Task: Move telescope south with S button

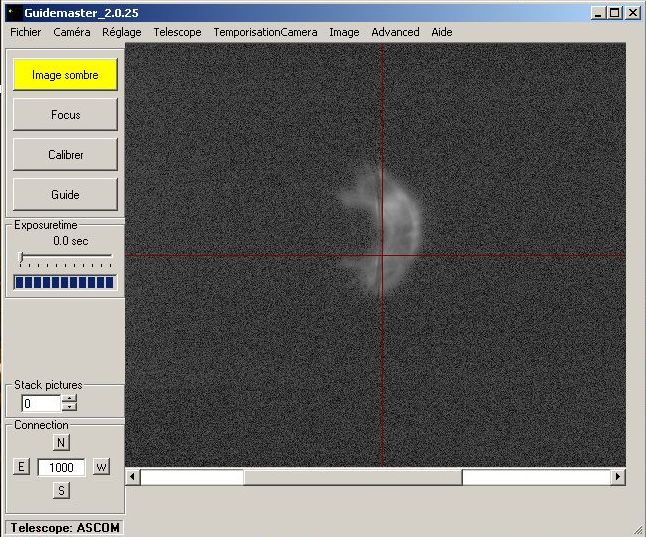Action: [61, 490]
